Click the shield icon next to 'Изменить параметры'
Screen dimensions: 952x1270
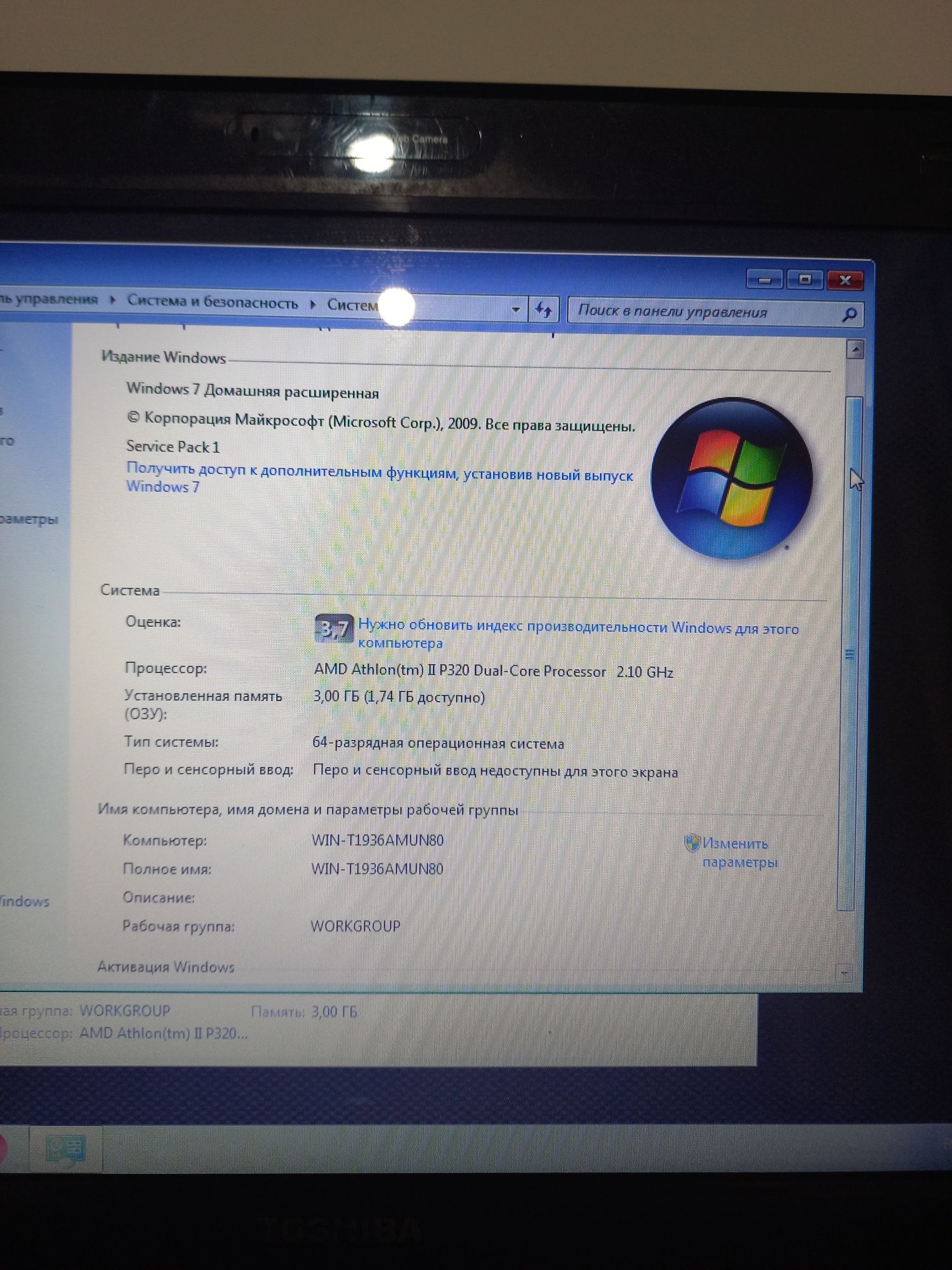tap(692, 843)
